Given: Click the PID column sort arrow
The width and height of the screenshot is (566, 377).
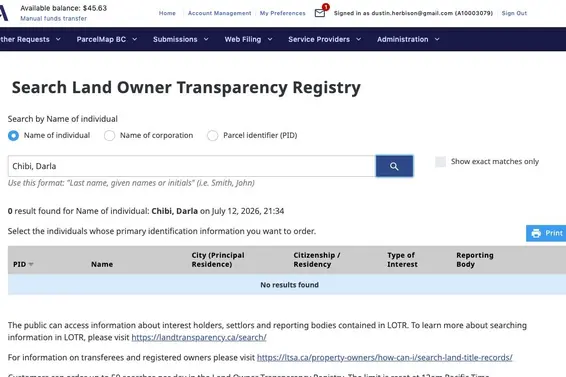Looking at the screenshot, I should click(31, 265).
